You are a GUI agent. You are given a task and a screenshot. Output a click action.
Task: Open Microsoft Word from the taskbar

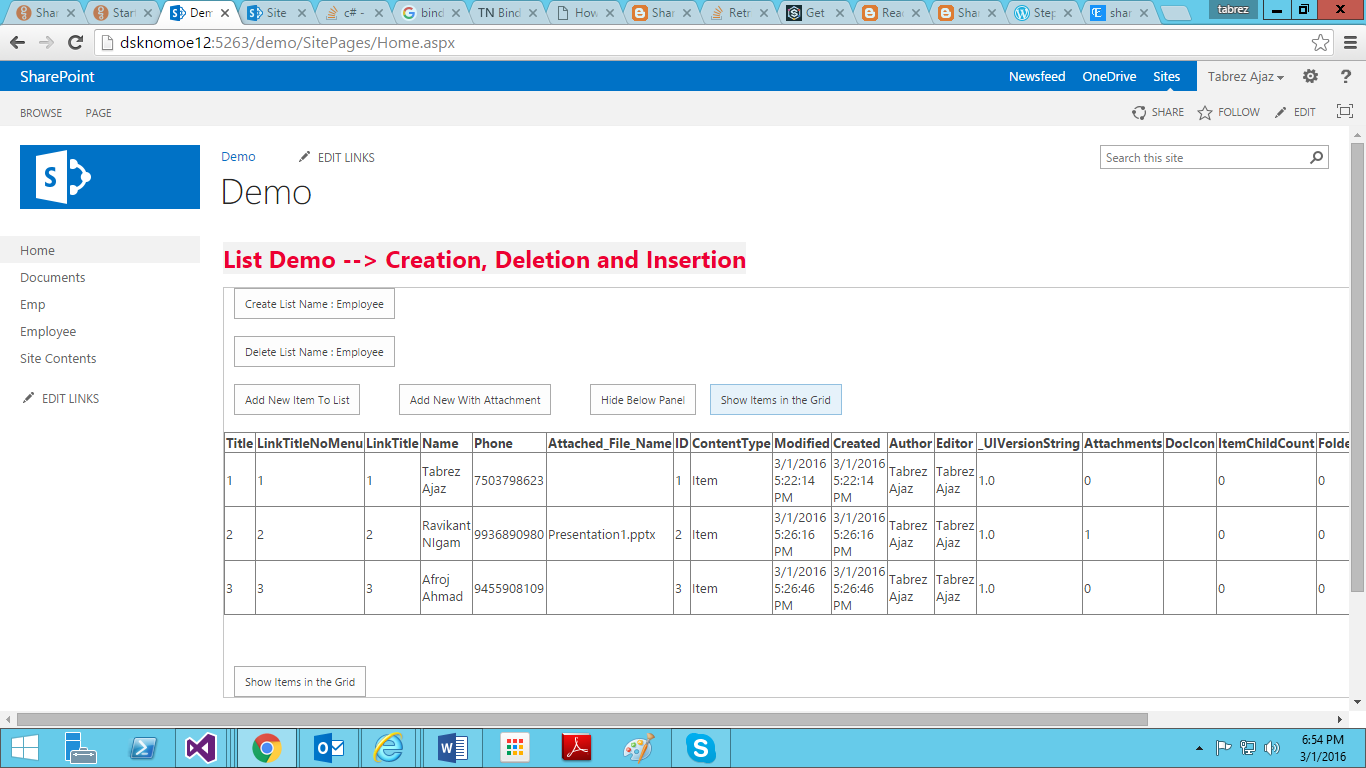[451, 747]
